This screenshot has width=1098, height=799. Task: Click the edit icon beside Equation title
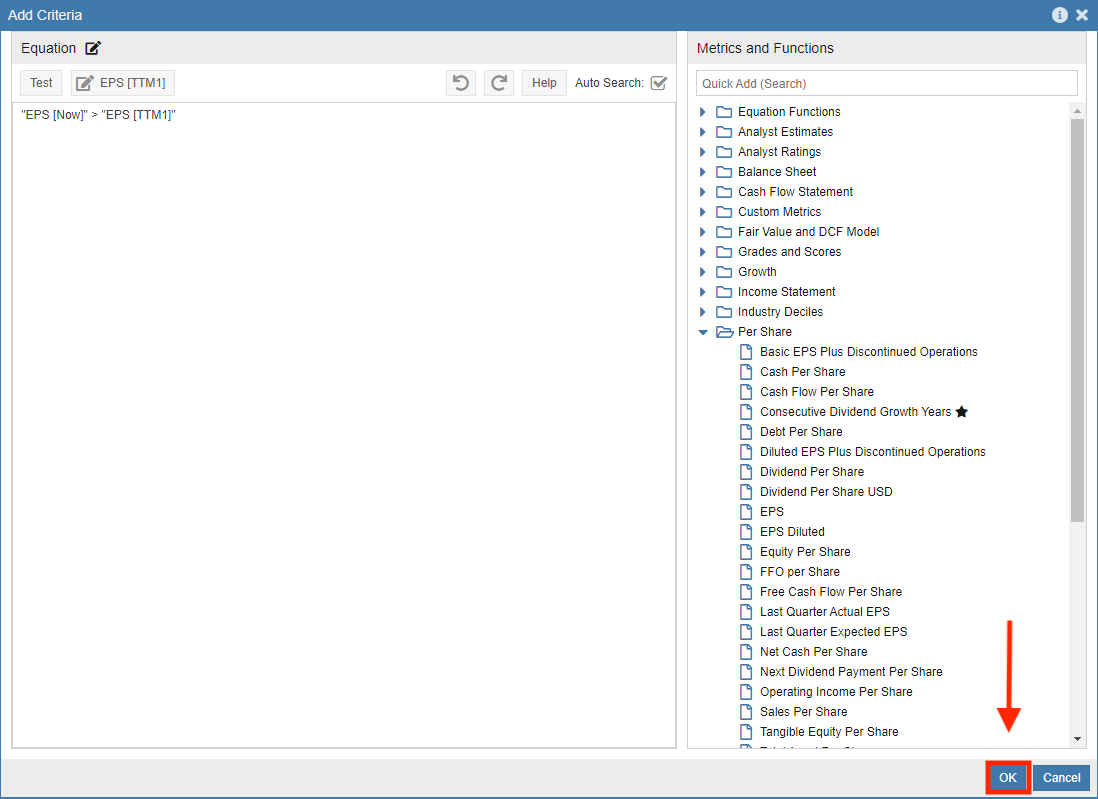[93, 48]
